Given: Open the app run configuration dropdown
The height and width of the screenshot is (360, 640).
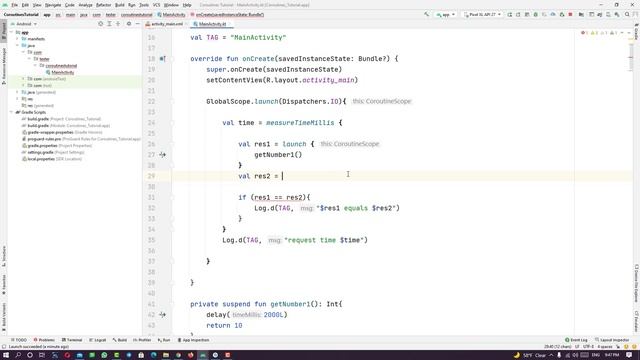Looking at the screenshot, I should pos(446,15).
